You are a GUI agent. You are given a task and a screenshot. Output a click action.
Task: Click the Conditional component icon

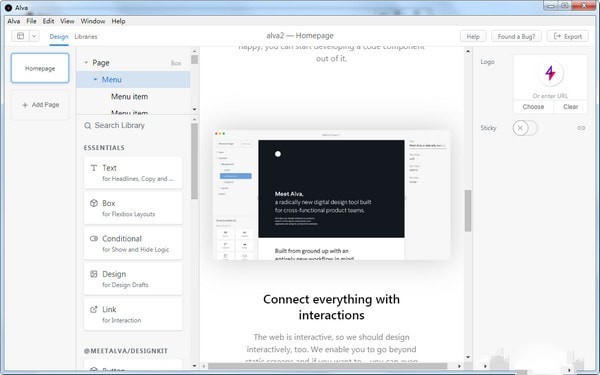point(94,238)
